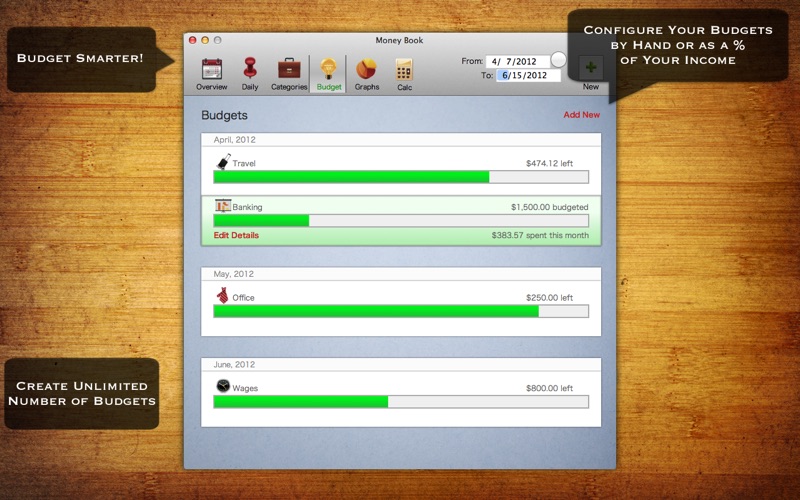Click the "$474.12 left" amount

pyautogui.click(x=549, y=163)
